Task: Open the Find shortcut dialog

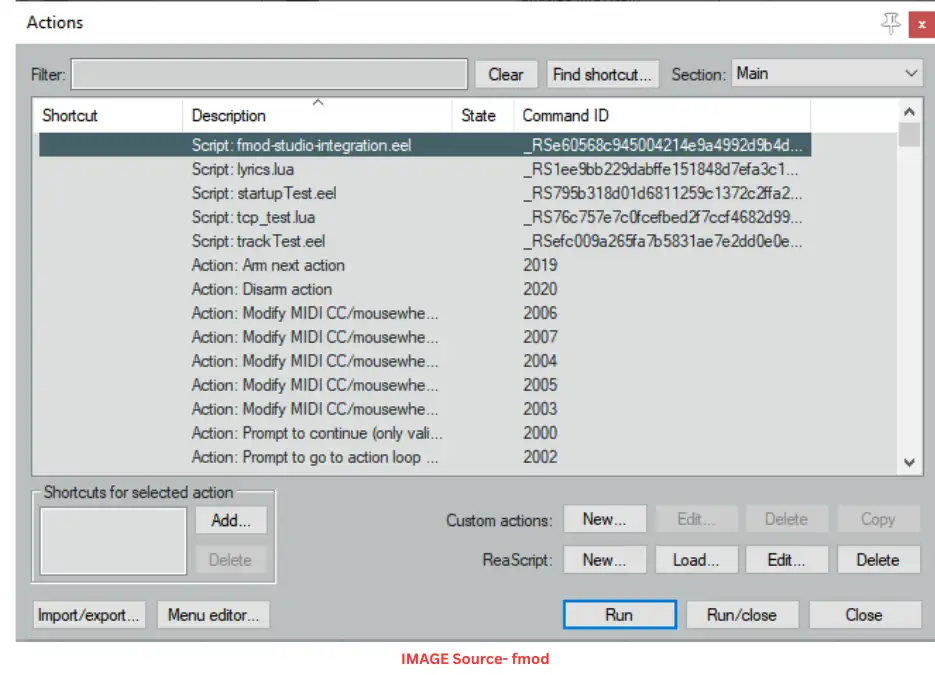Action: [602, 75]
